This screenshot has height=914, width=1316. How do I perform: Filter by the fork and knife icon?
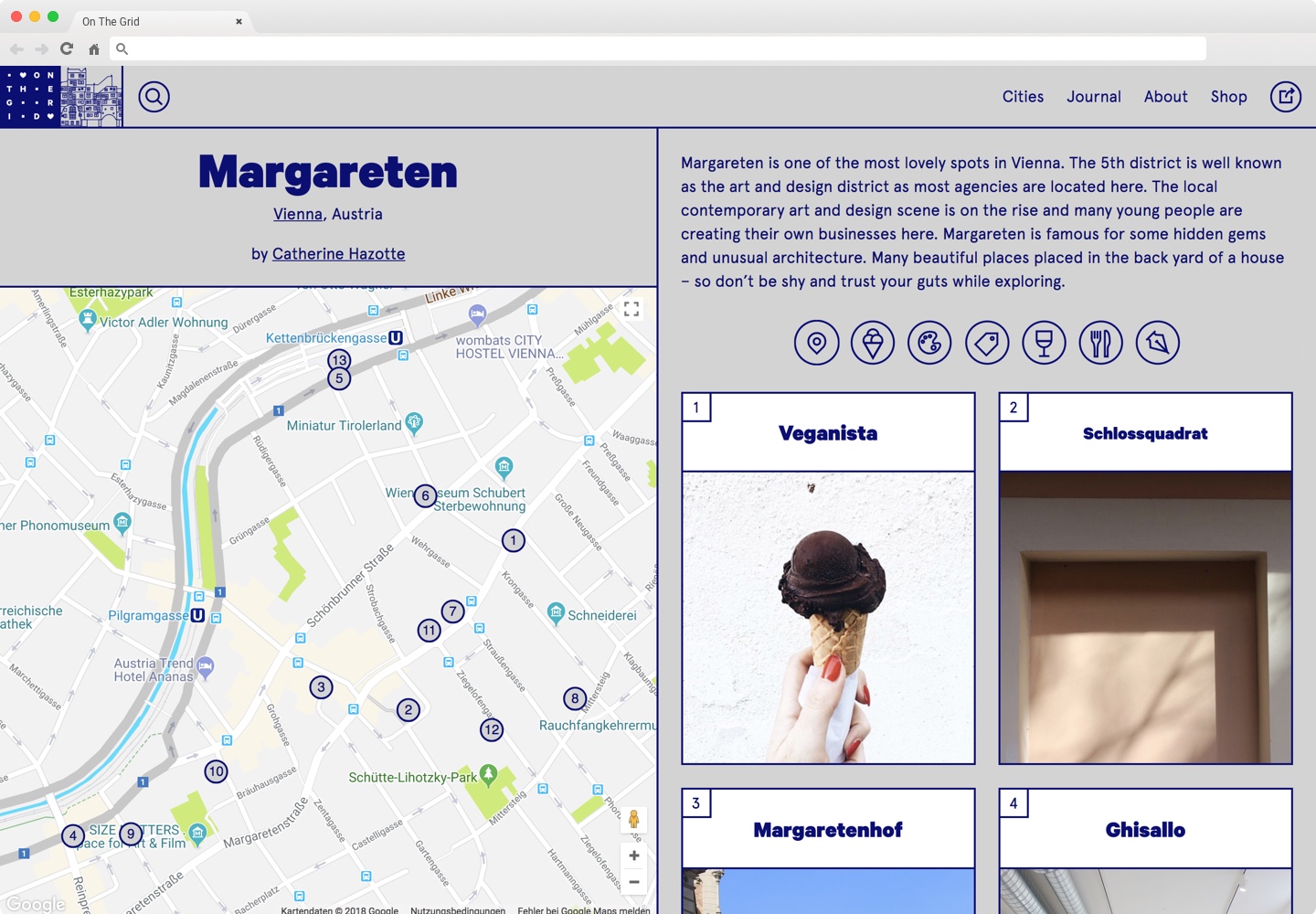(1100, 343)
